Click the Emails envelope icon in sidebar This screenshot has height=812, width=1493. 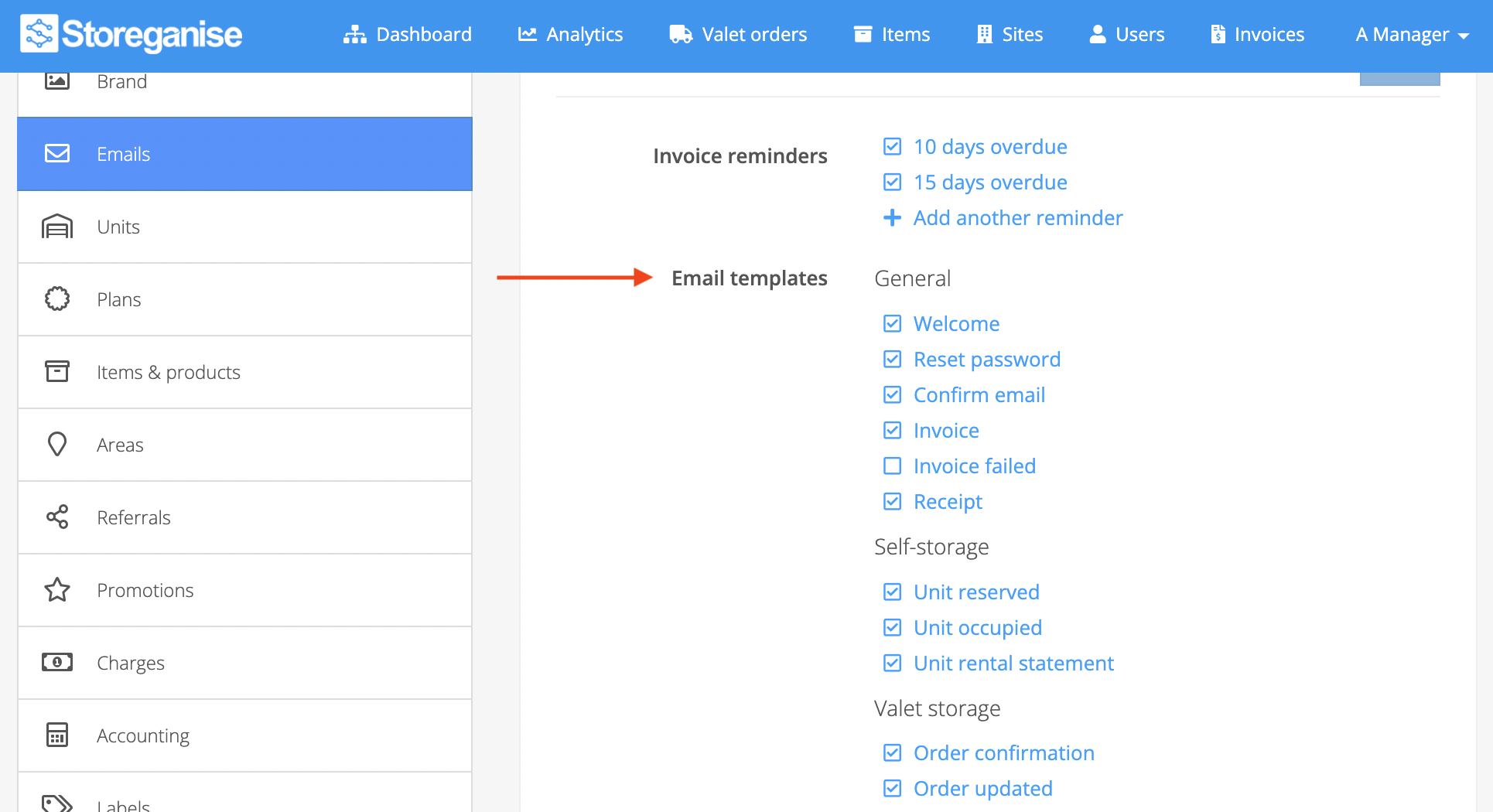tap(57, 153)
